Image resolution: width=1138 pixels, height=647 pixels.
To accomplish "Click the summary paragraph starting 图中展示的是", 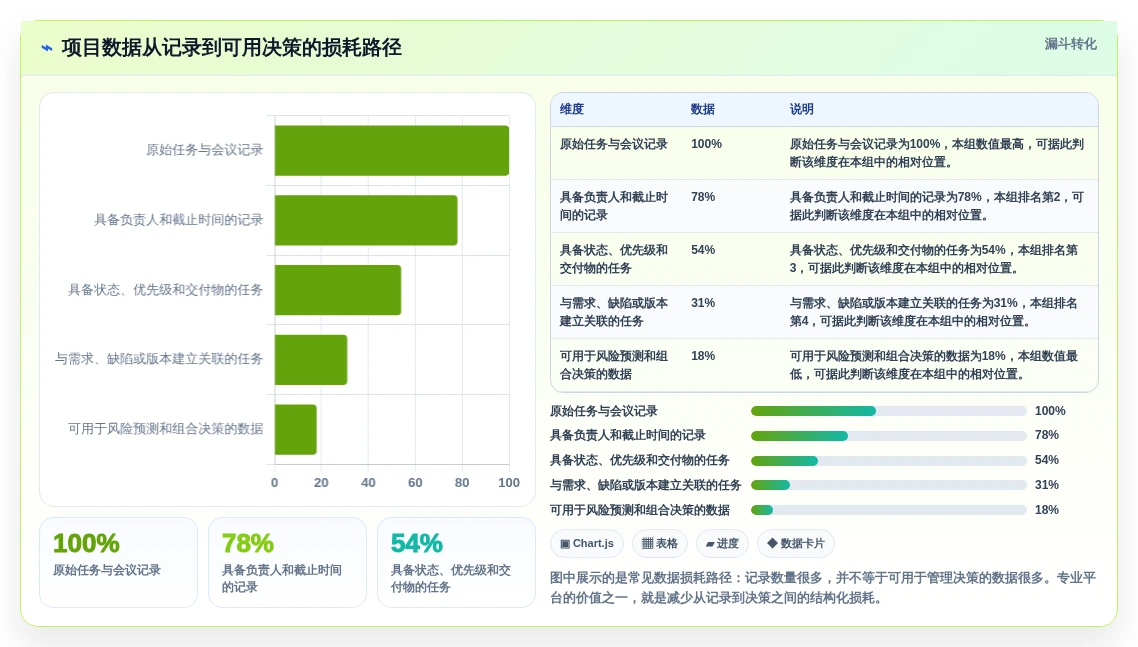I will coord(823,588).
